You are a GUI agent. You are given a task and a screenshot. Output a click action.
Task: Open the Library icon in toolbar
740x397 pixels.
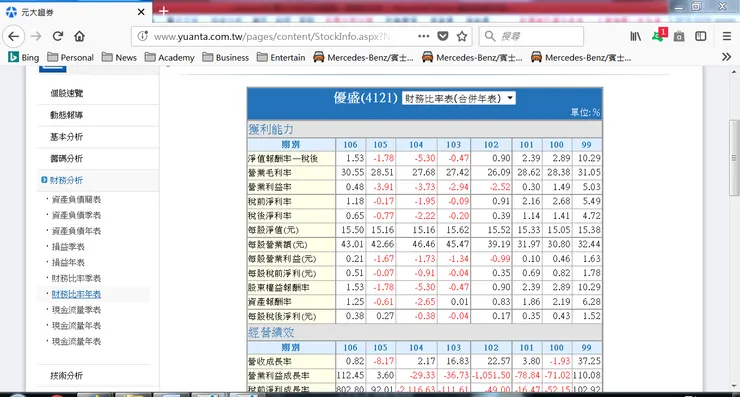click(636, 36)
